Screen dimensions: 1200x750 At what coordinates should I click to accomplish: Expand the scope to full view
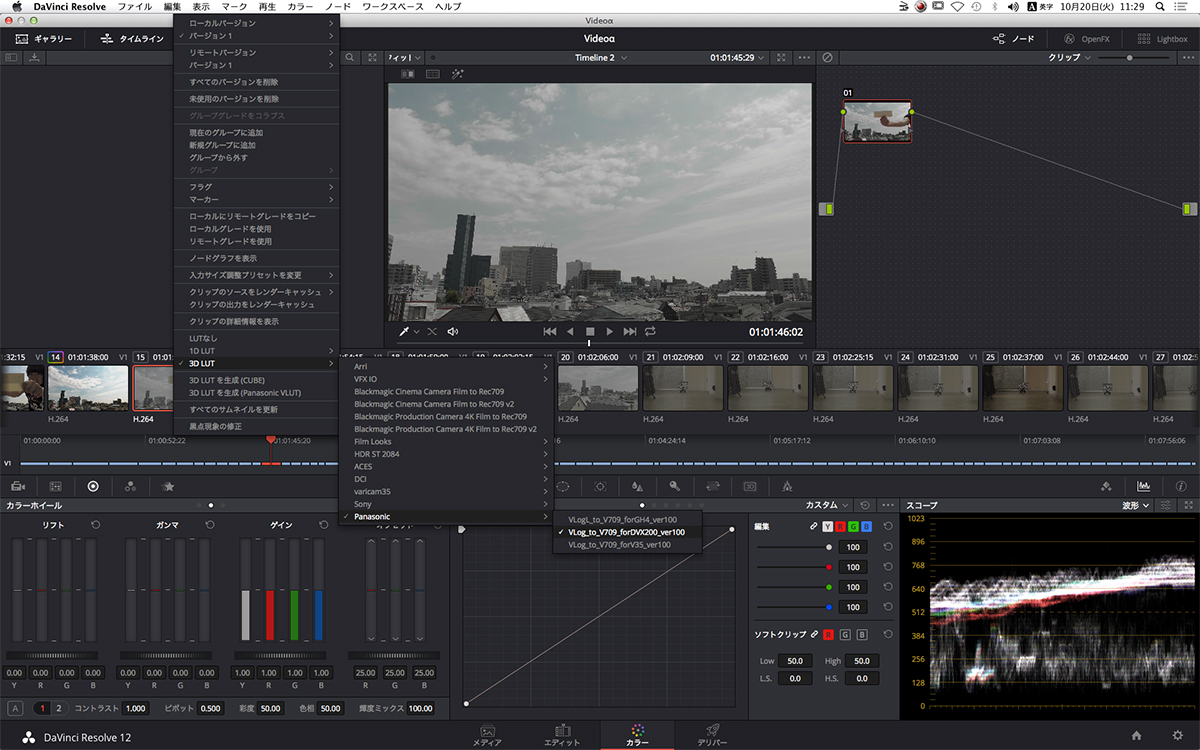[1187, 505]
